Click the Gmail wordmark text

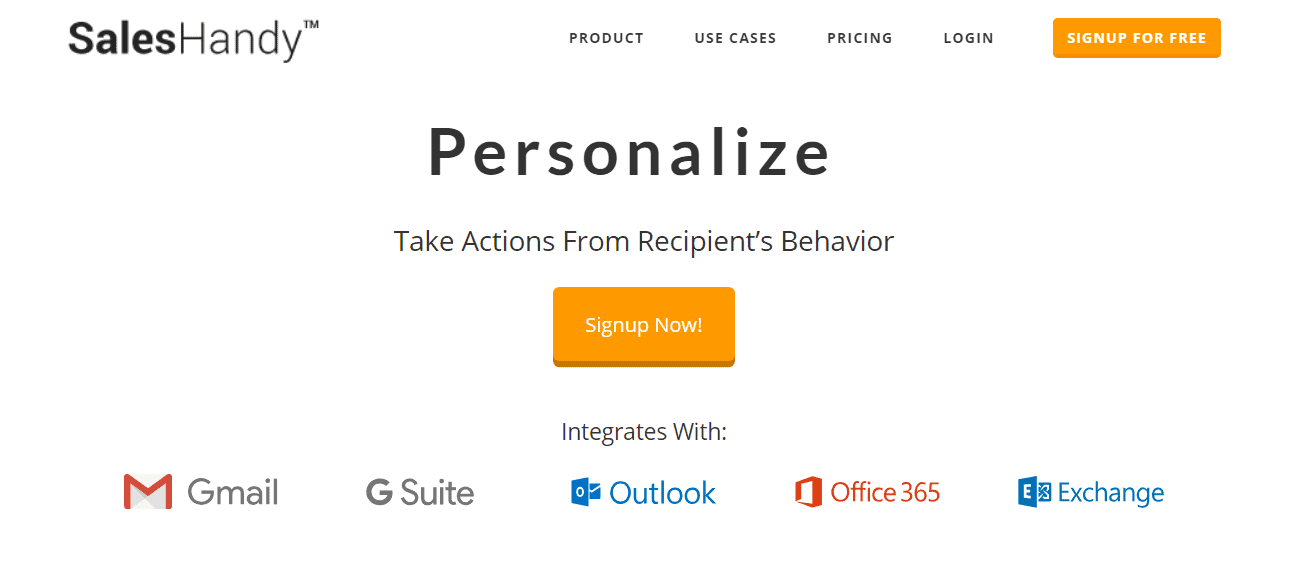[233, 492]
